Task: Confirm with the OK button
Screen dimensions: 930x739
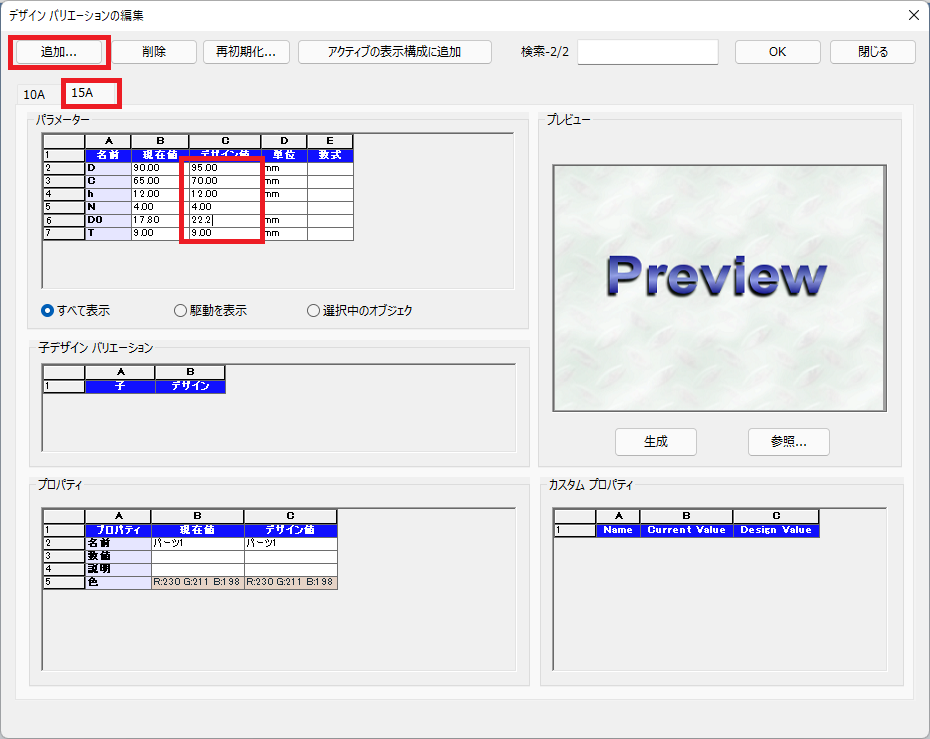Action: 777,52
